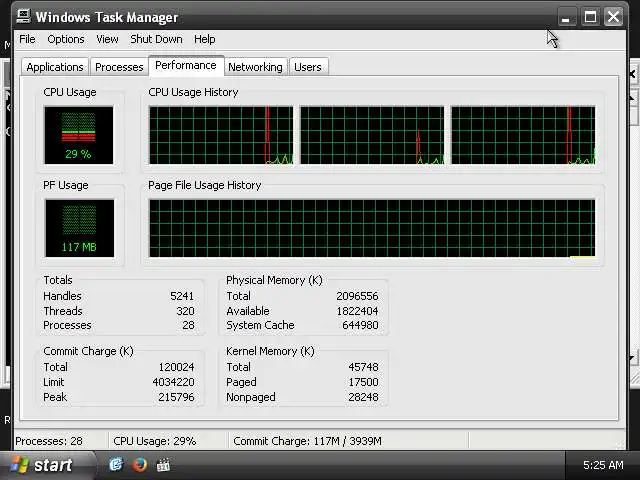Image resolution: width=640 pixels, height=480 pixels.
Task: Click Kernel Memory Paged value 17500
Action: 364,382
